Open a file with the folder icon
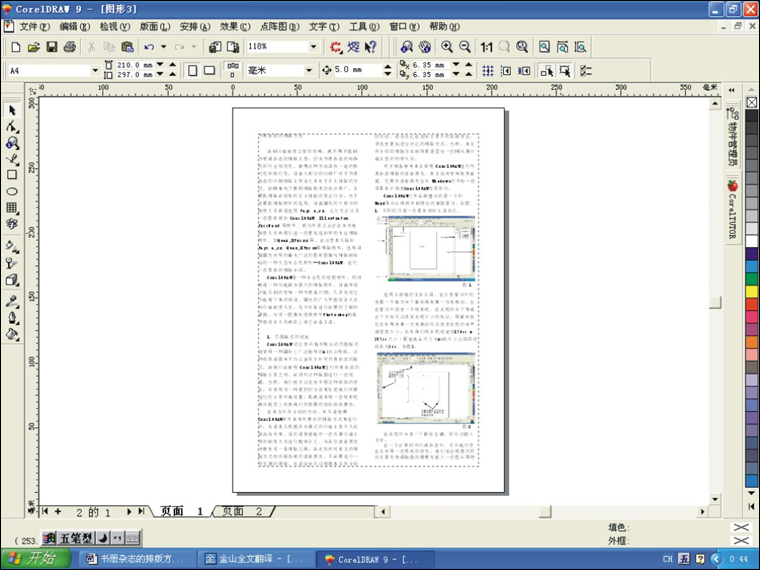The height and width of the screenshot is (570, 760). (33, 47)
